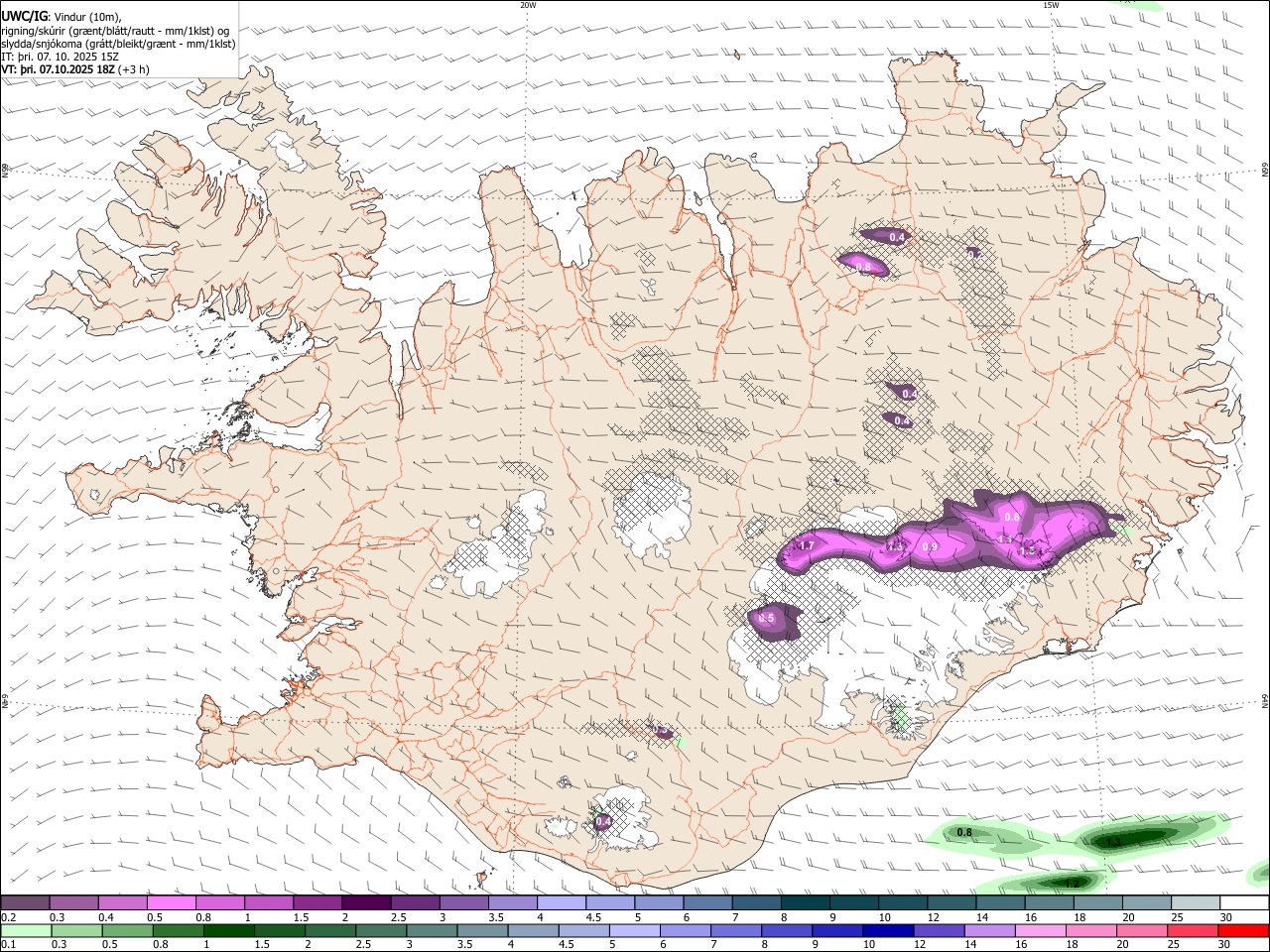Pick the 25 red-pink swatch, bottom row
This screenshot has width=1270, height=952.
(1191, 931)
